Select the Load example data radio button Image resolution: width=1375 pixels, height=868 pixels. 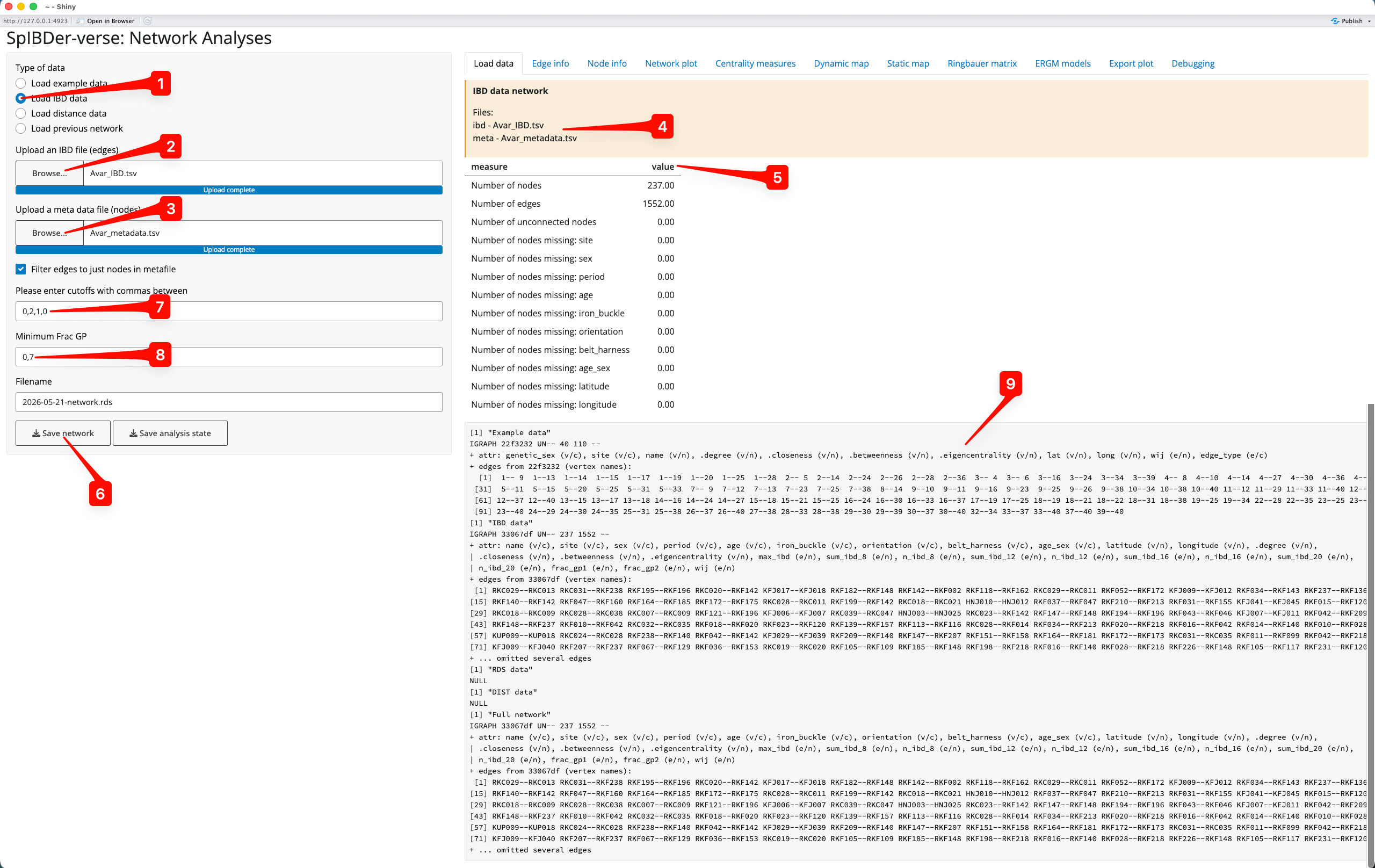pyautogui.click(x=20, y=83)
